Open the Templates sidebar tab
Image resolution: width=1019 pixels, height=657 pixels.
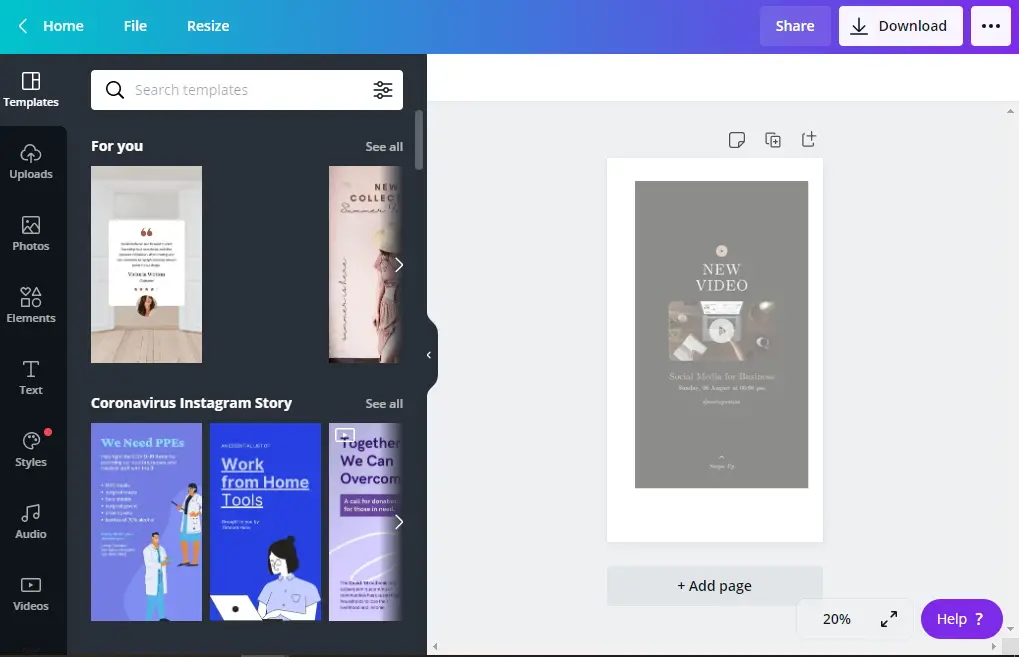click(x=31, y=90)
